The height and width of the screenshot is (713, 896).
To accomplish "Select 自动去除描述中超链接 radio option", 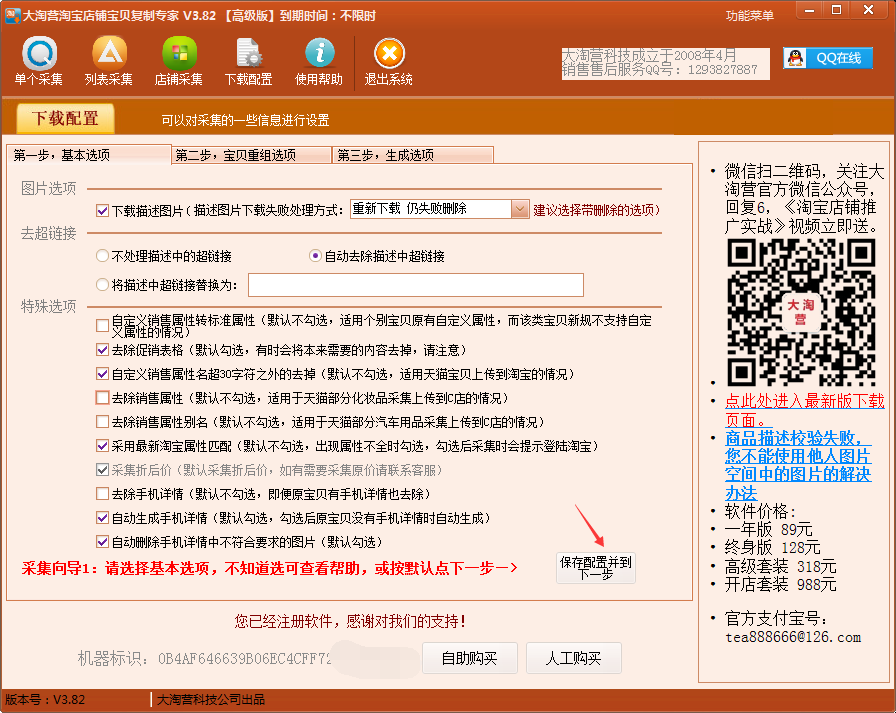I will tap(315, 256).
